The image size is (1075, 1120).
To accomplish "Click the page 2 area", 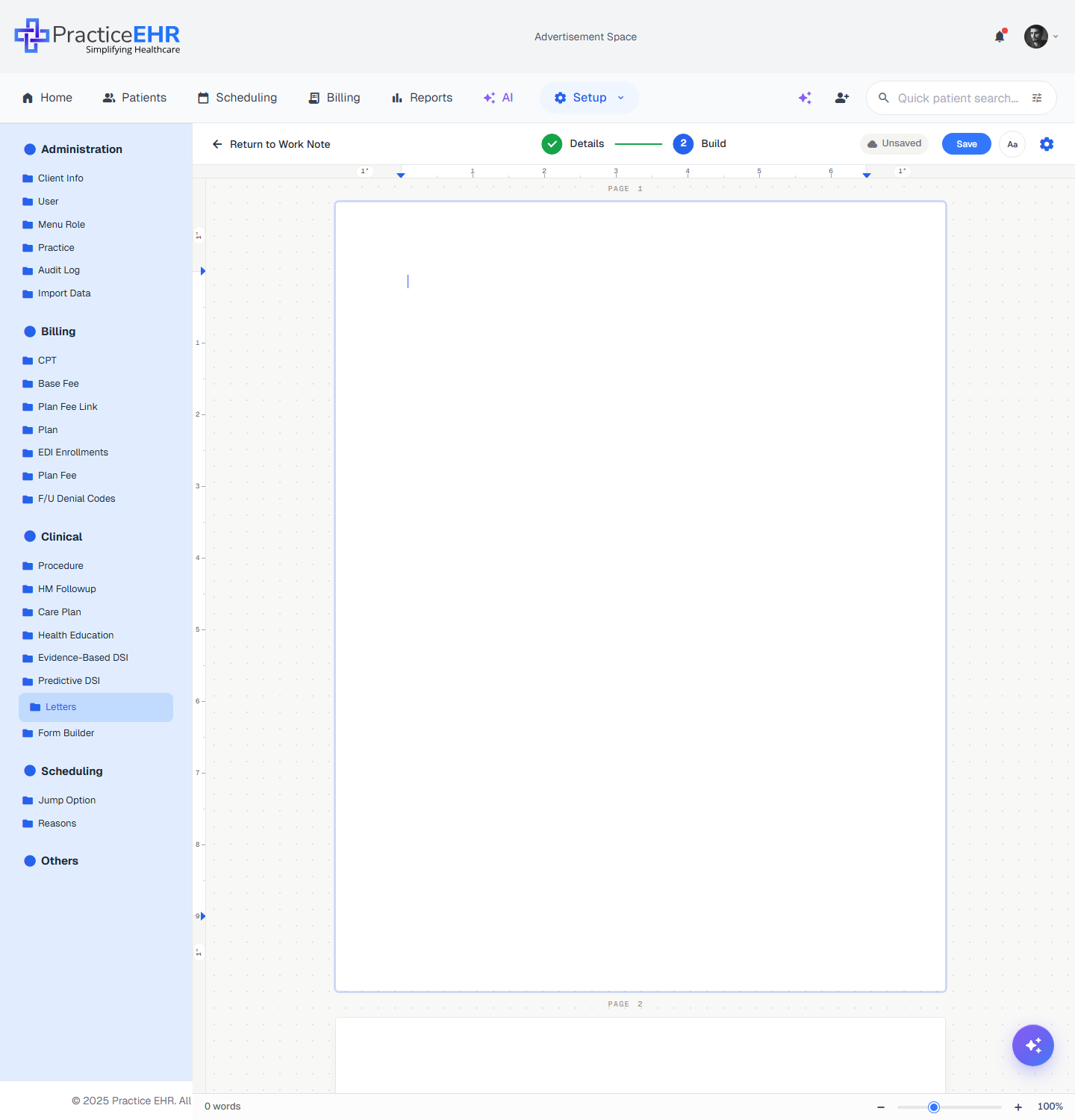I will (x=641, y=1055).
